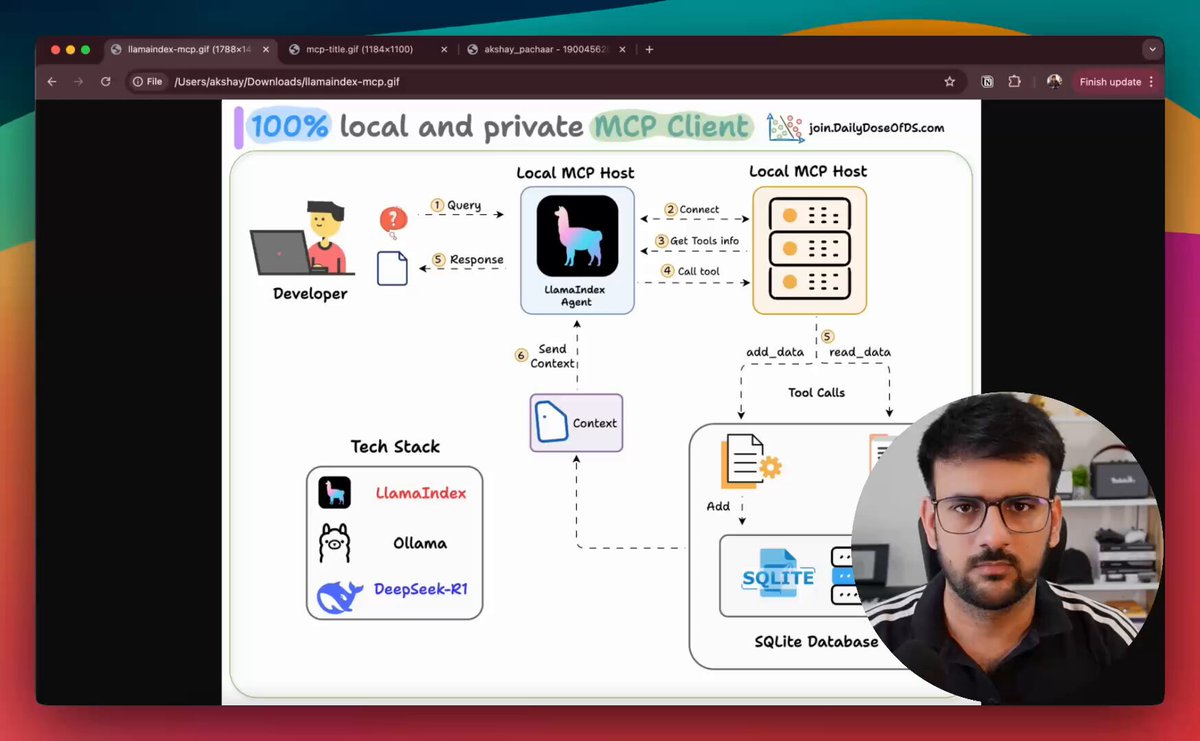
Task: Open the Chrome profile avatar
Action: (1054, 82)
